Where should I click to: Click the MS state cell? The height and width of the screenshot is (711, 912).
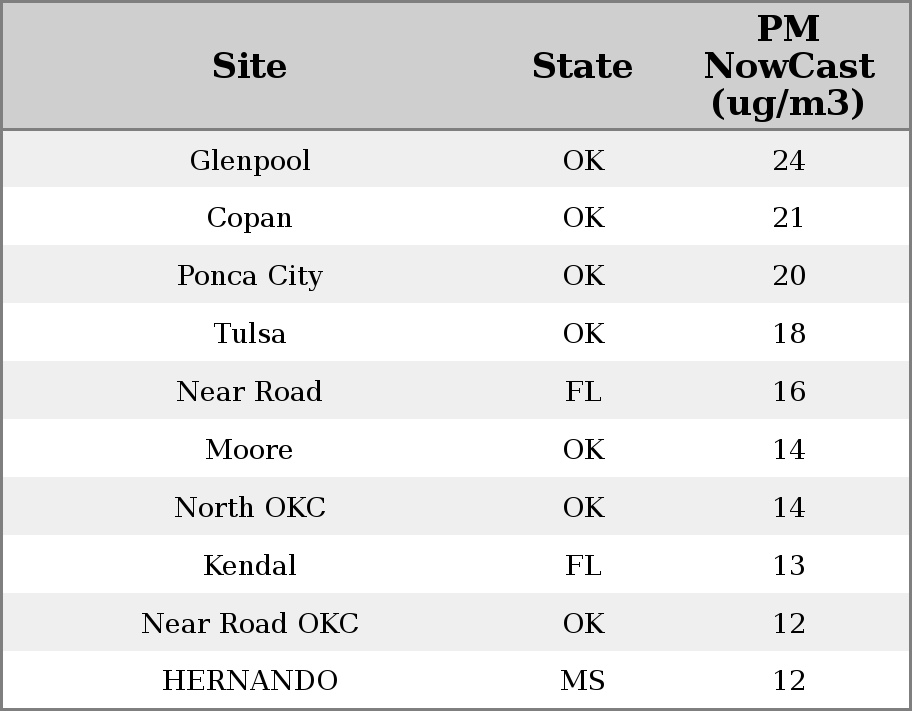coord(583,681)
